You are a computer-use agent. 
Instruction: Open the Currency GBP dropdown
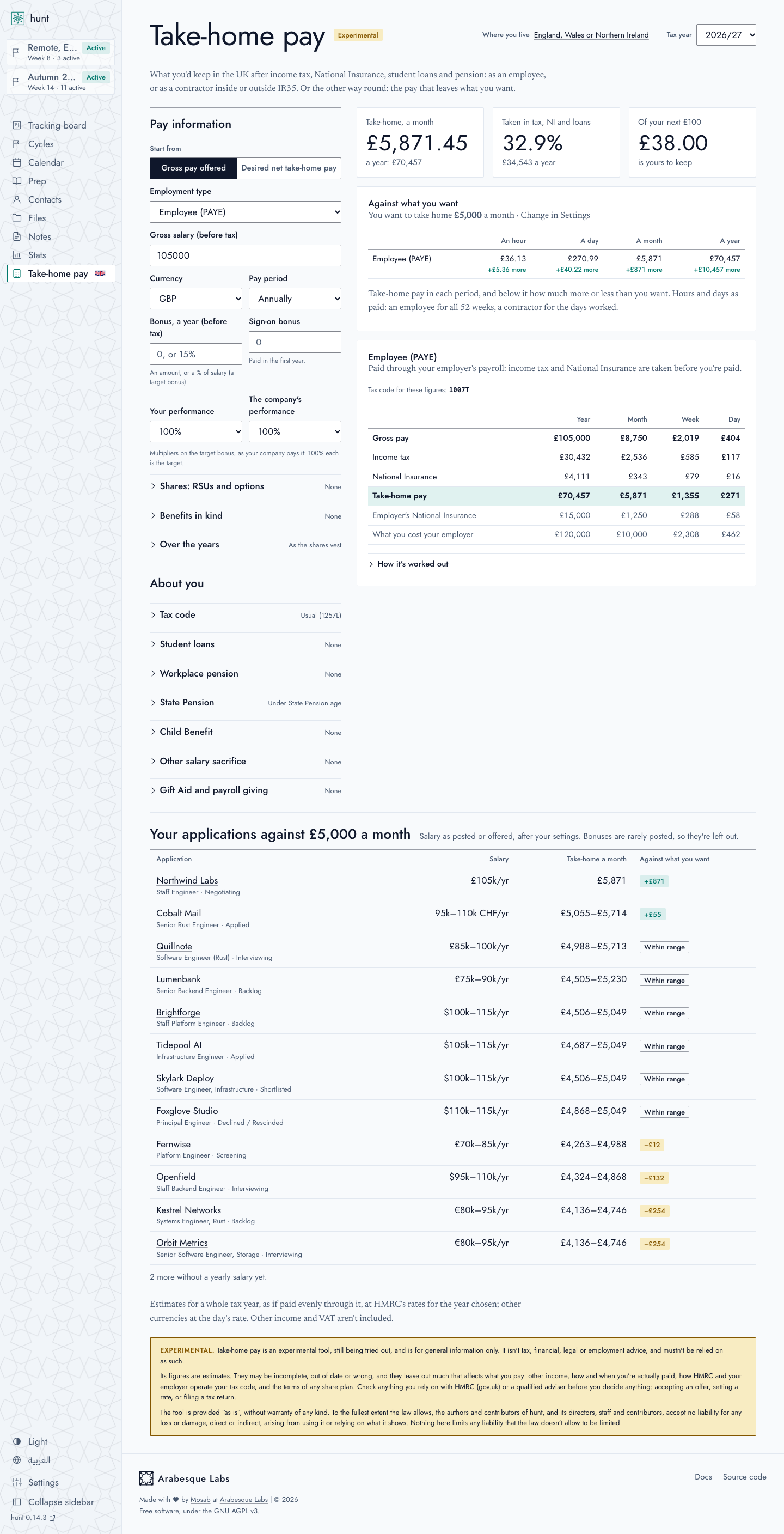tap(196, 299)
